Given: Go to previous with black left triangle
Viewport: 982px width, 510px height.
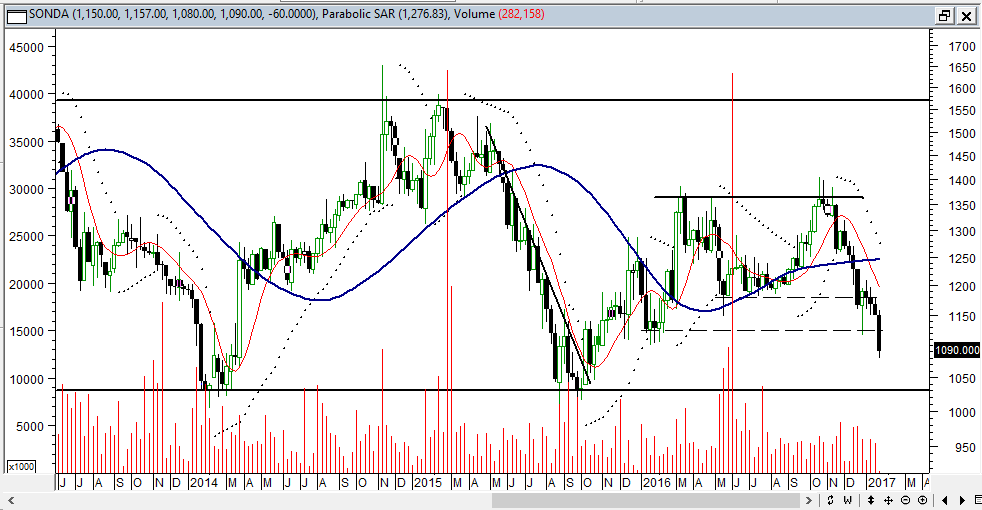Looking at the screenshot, I should [x=944, y=500].
